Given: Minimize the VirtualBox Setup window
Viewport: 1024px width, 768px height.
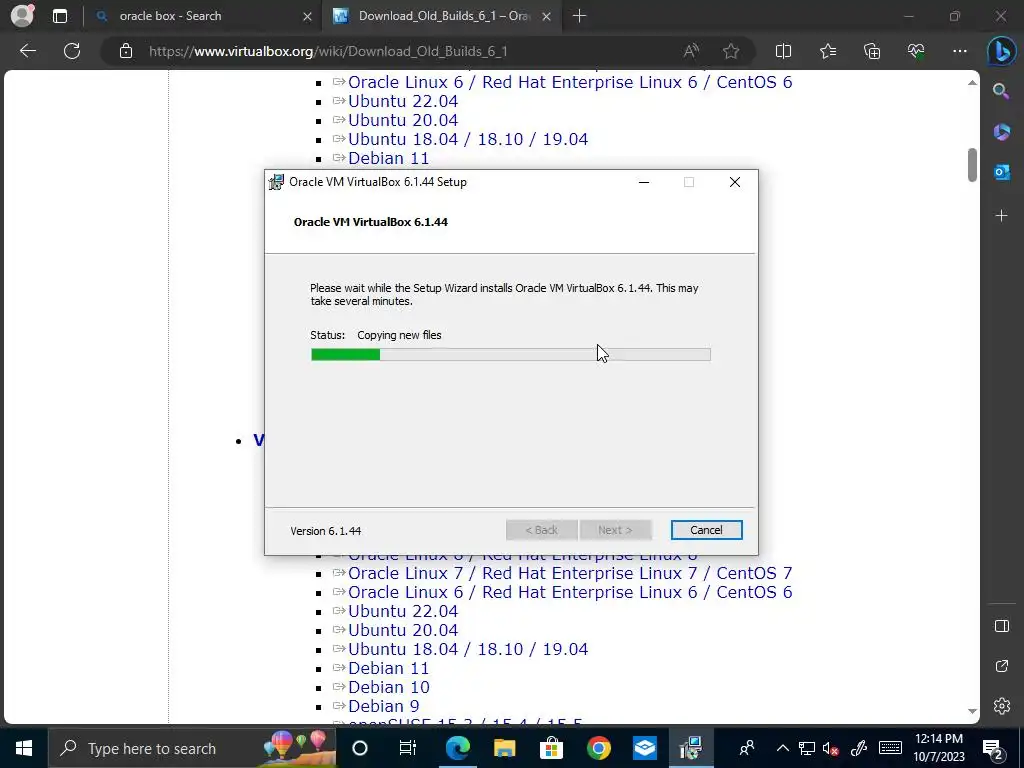Looking at the screenshot, I should [x=644, y=182].
